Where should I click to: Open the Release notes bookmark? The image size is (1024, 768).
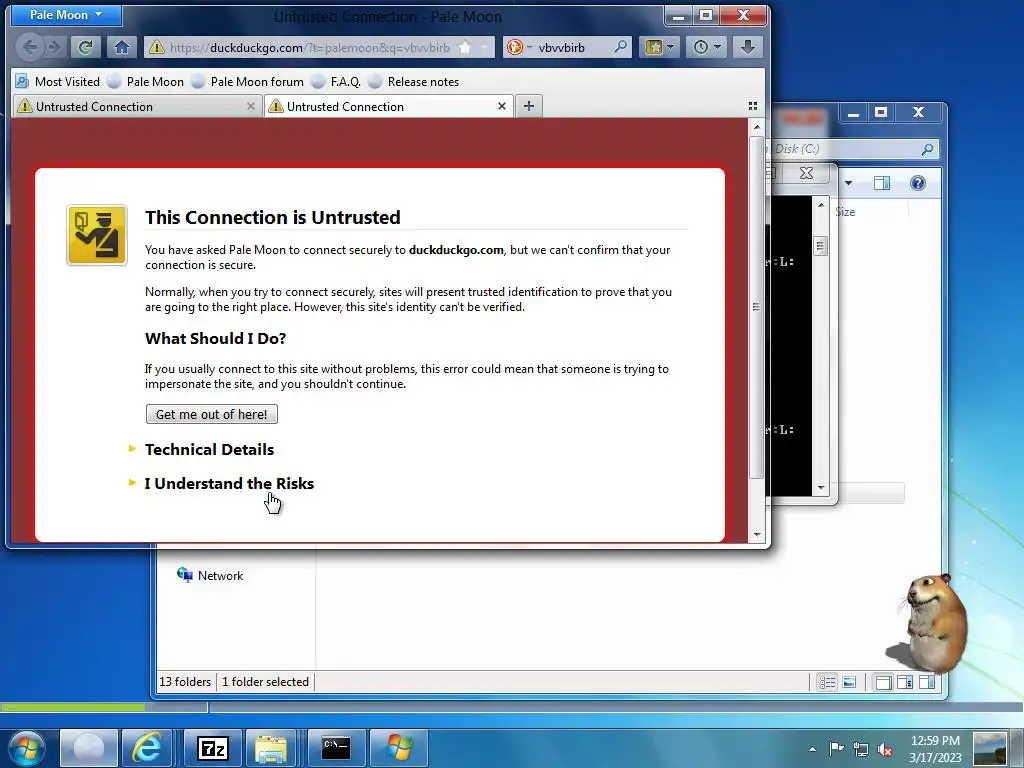[x=413, y=82]
